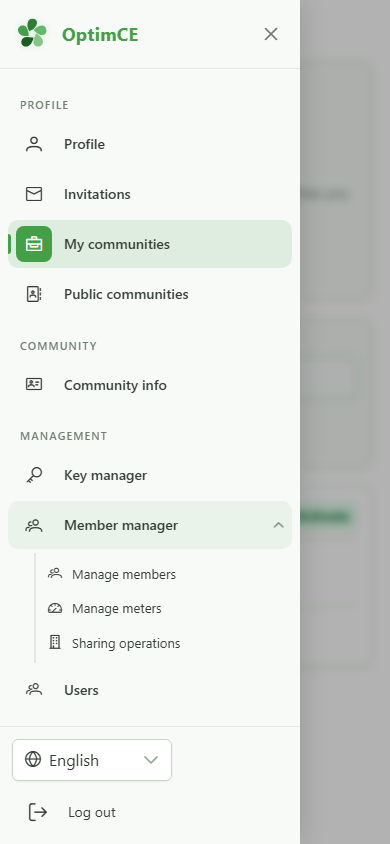Open the Users menu entry

pos(150,690)
